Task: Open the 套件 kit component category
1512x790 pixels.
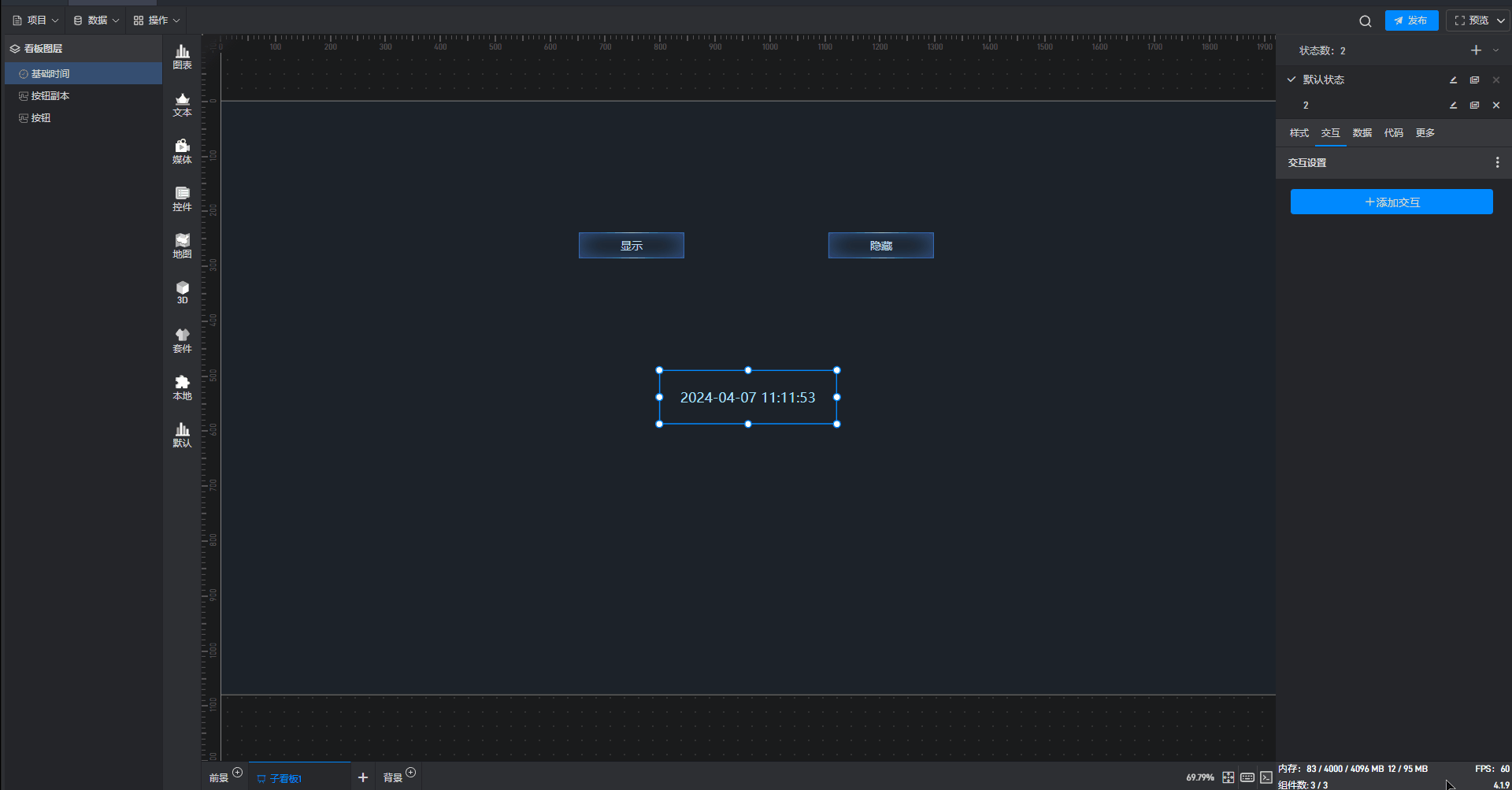Action: point(182,340)
